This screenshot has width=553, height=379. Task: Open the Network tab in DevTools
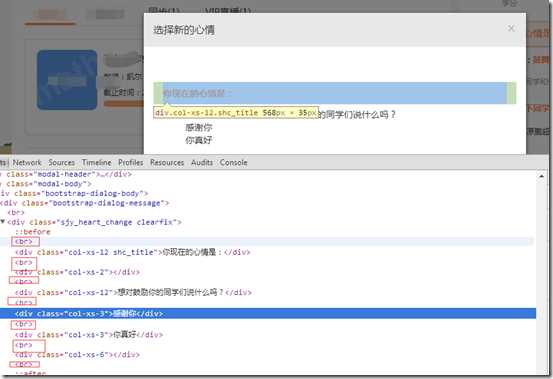point(27,163)
